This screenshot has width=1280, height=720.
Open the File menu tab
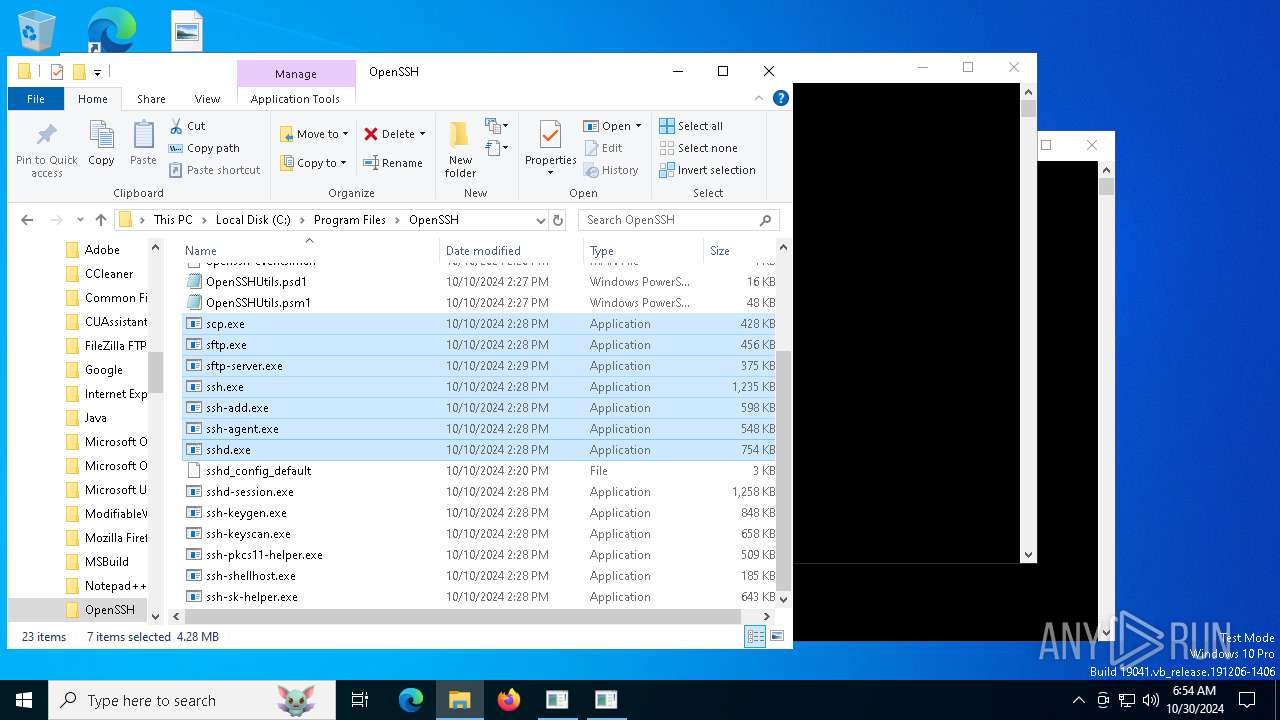[x=36, y=99]
